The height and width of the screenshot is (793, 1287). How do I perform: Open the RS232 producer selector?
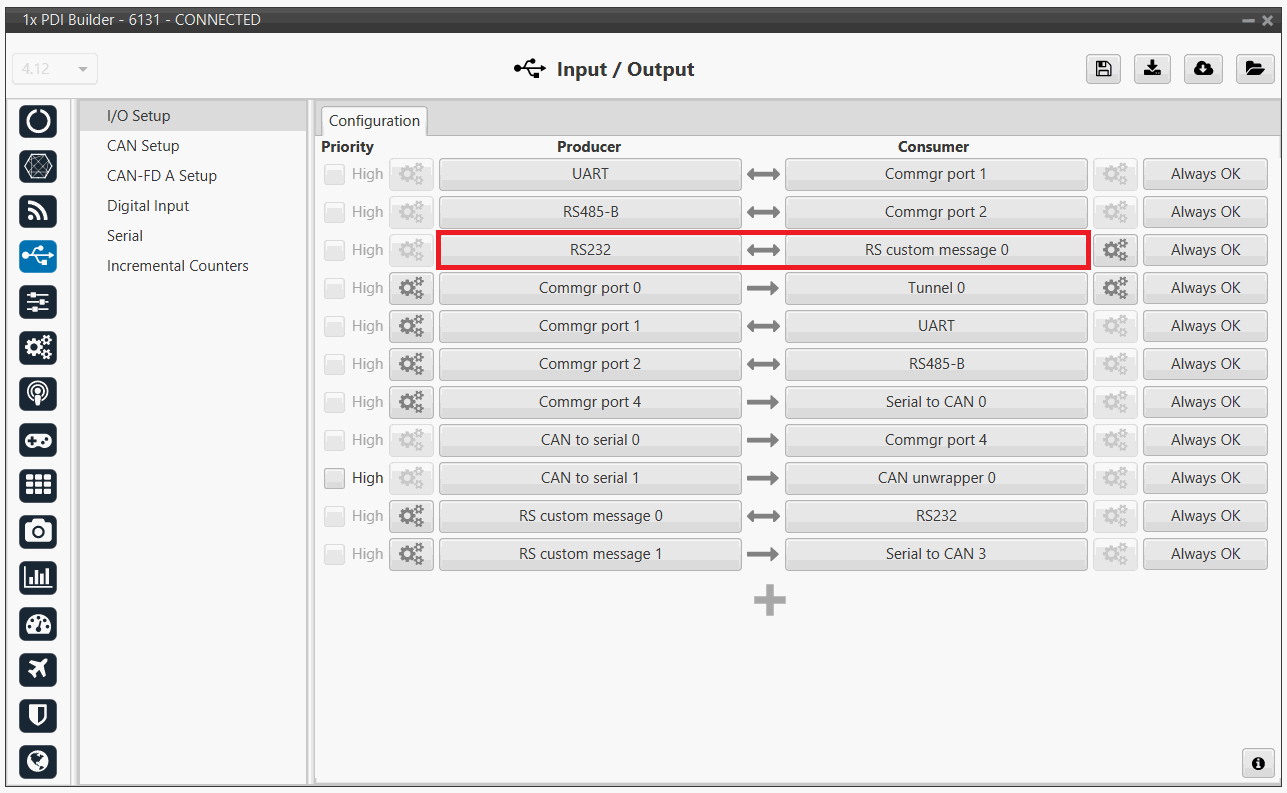pos(590,250)
